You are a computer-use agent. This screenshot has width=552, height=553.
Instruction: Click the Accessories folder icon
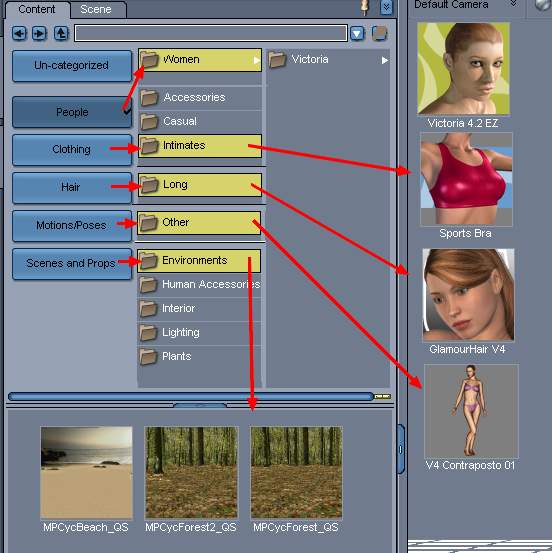(149, 98)
